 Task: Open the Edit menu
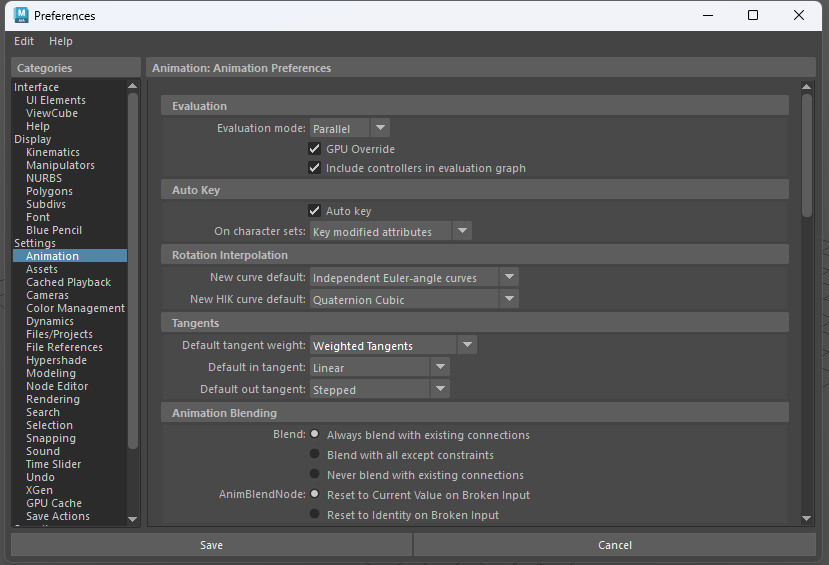24,41
